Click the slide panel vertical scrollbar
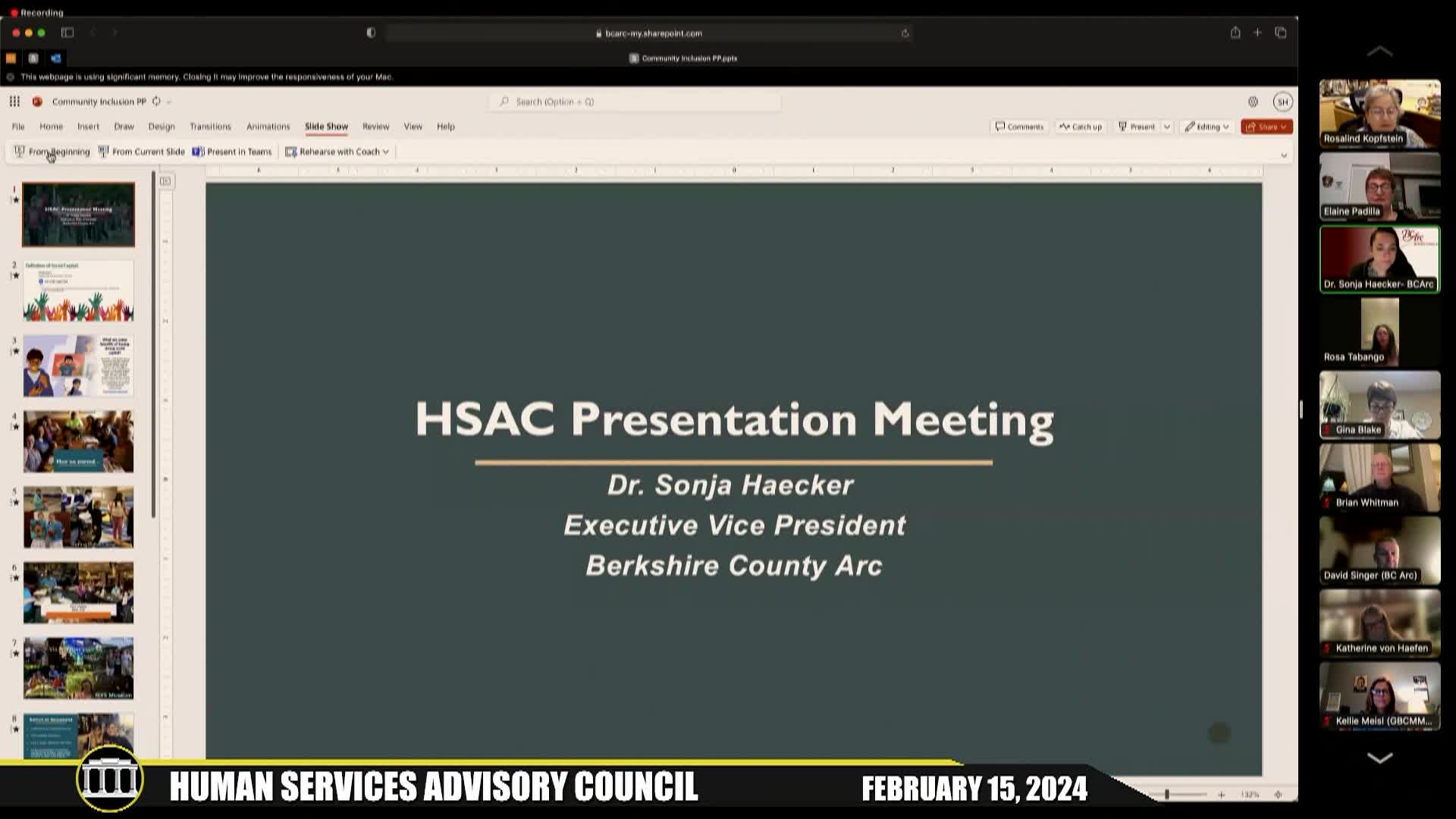The image size is (1456, 819). [x=153, y=345]
